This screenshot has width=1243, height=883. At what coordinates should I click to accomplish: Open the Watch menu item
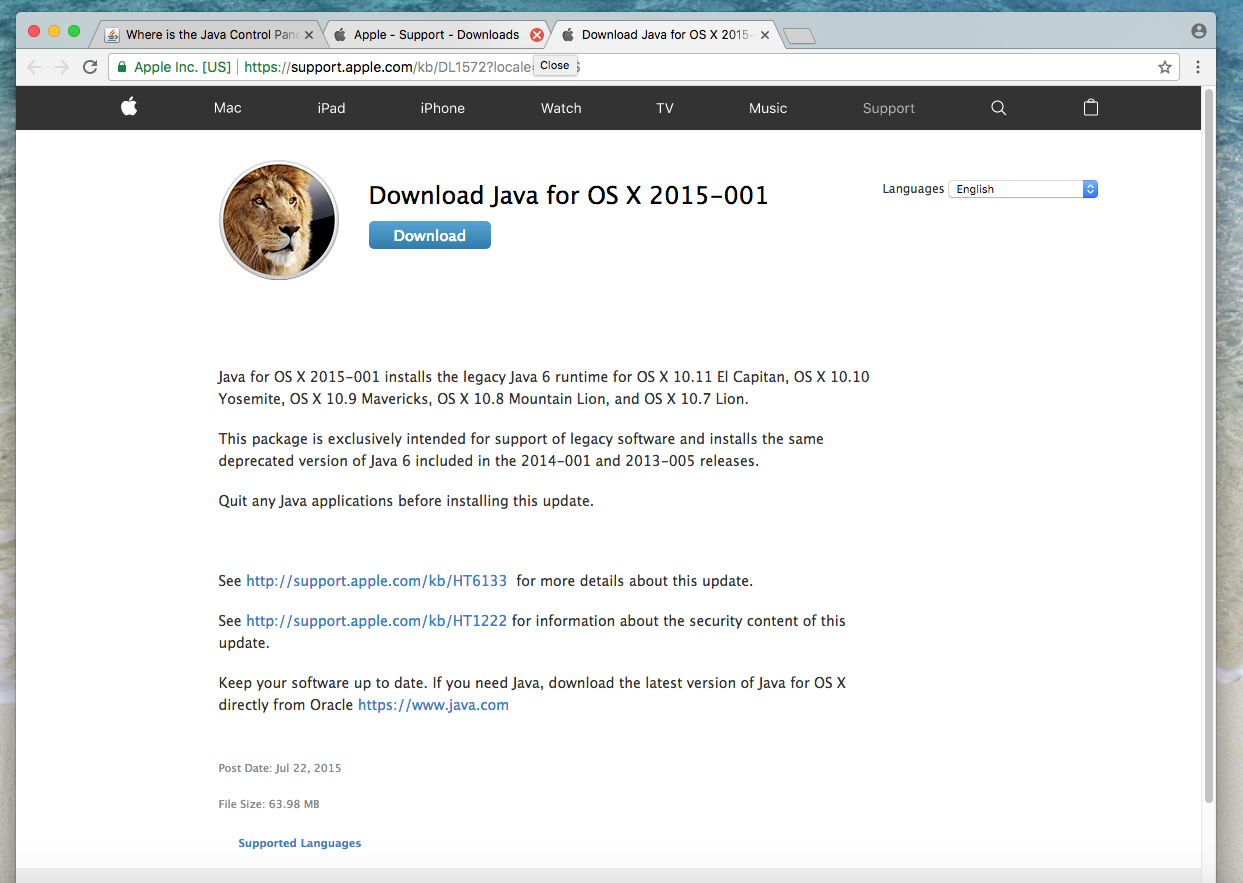(561, 108)
